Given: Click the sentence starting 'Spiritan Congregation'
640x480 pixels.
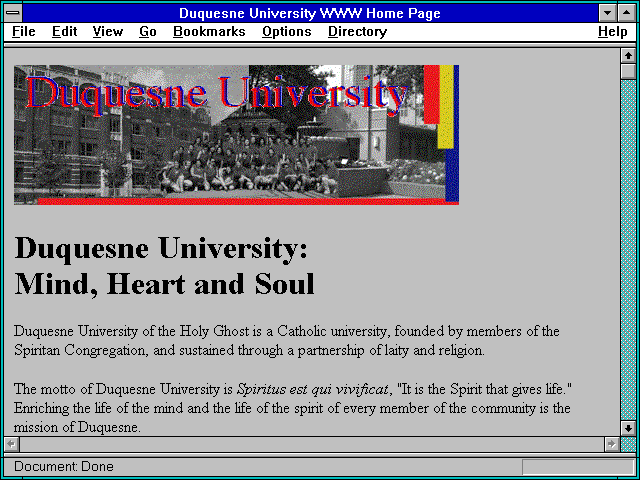Looking at the screenshot, I should point(249,351).
